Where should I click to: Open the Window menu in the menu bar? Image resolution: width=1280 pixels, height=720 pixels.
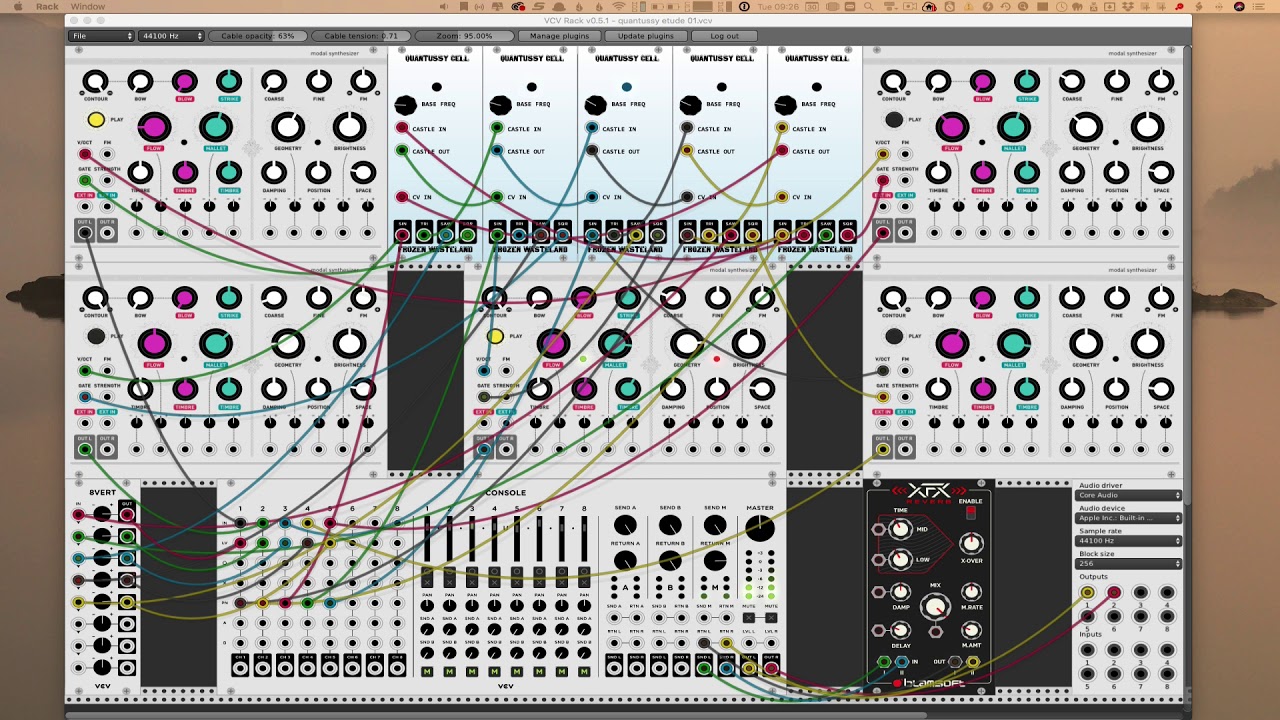pos(88,7)
